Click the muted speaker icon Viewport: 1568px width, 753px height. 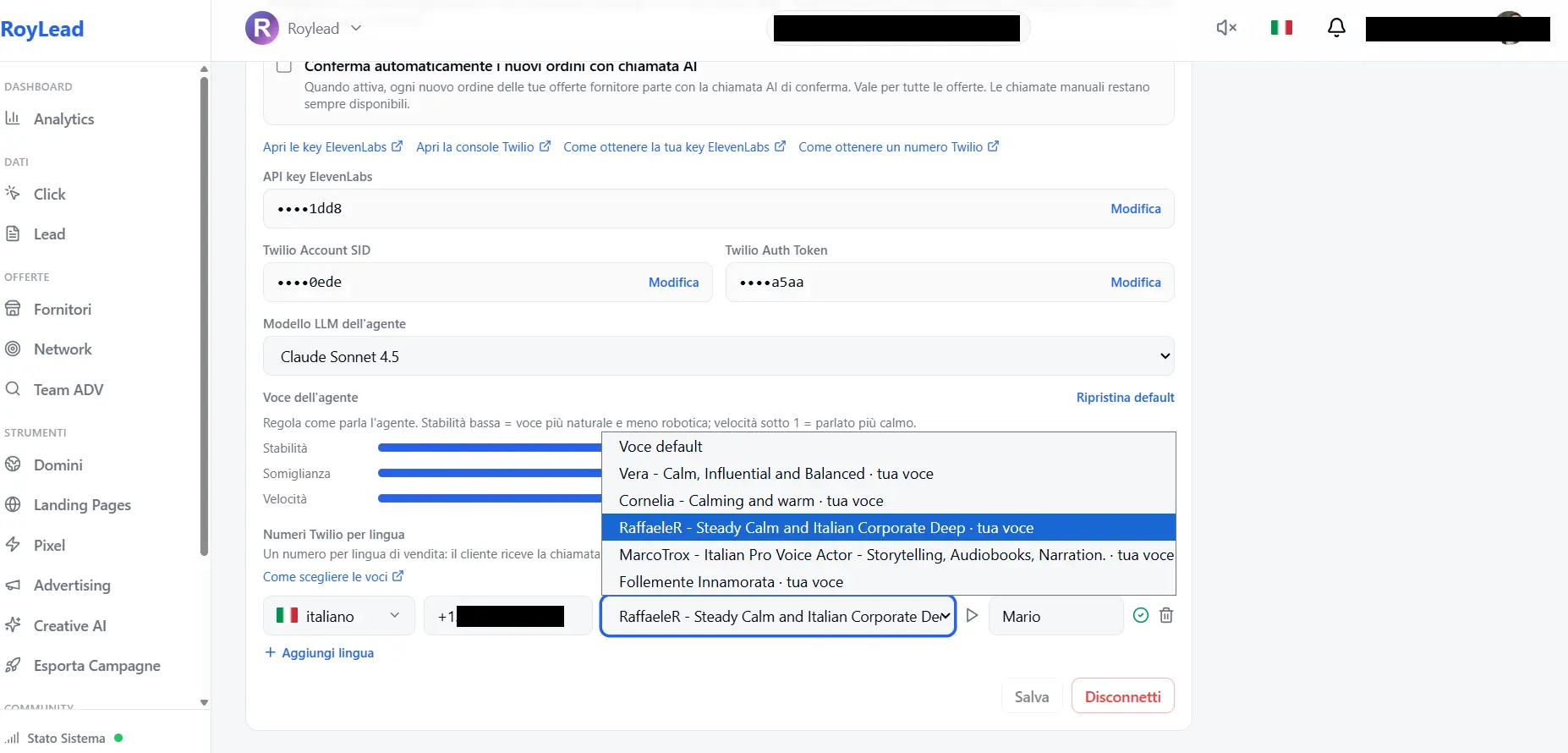(1226, 28)
